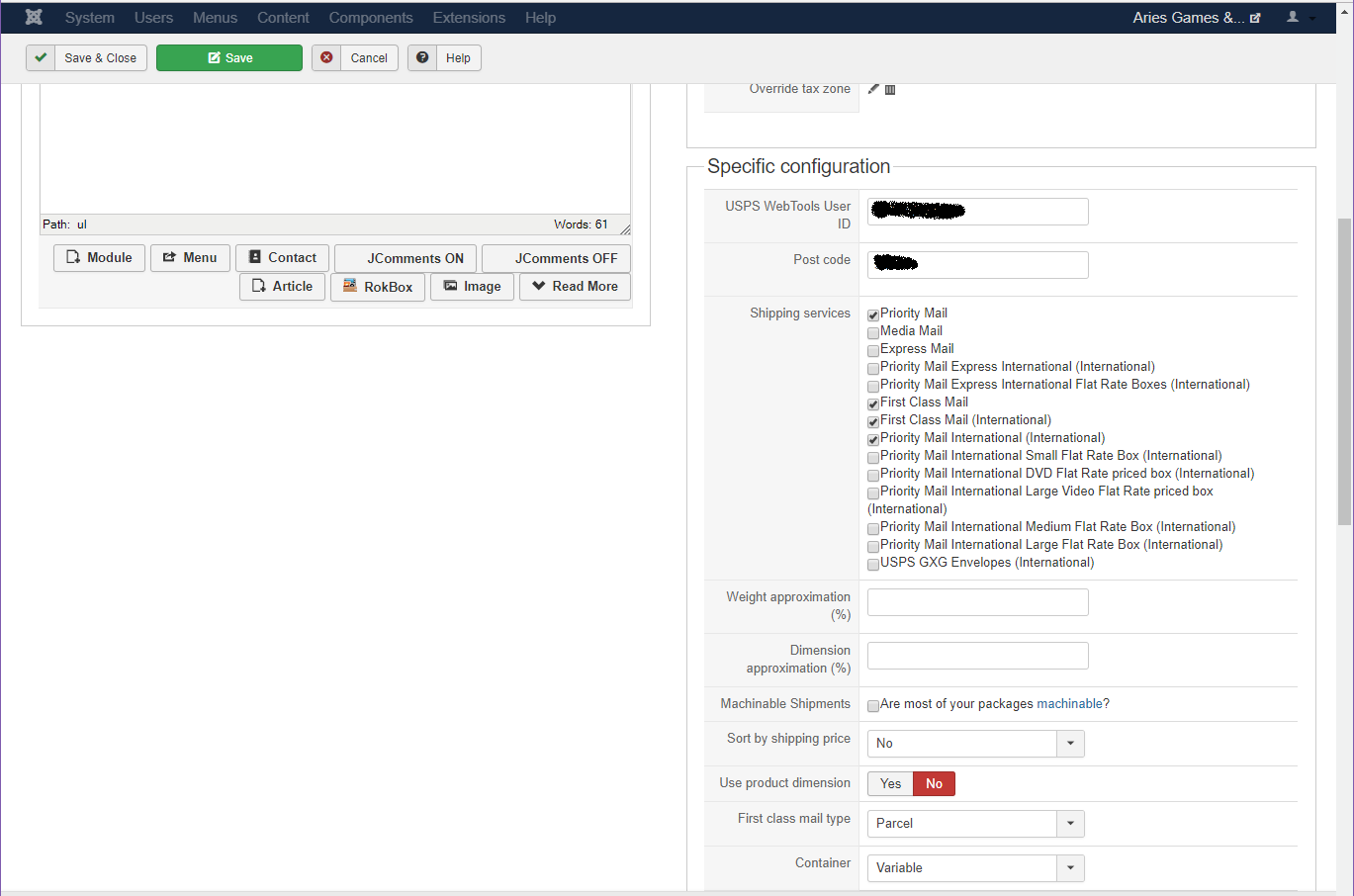Screen dimensions: 1354x896
Task: Enable the Express Mail checkbox
Action: point(873,351)
